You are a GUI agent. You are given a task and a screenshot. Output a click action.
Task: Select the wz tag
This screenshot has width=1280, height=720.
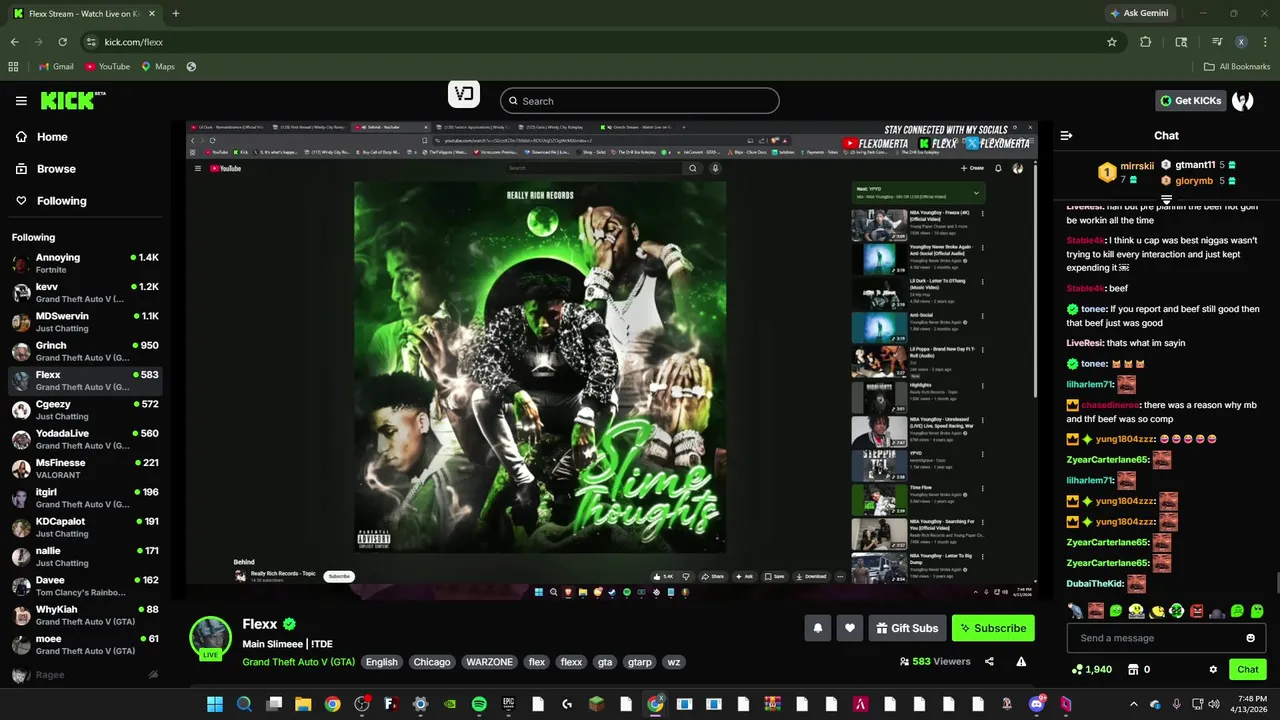(x=673, y=662)
